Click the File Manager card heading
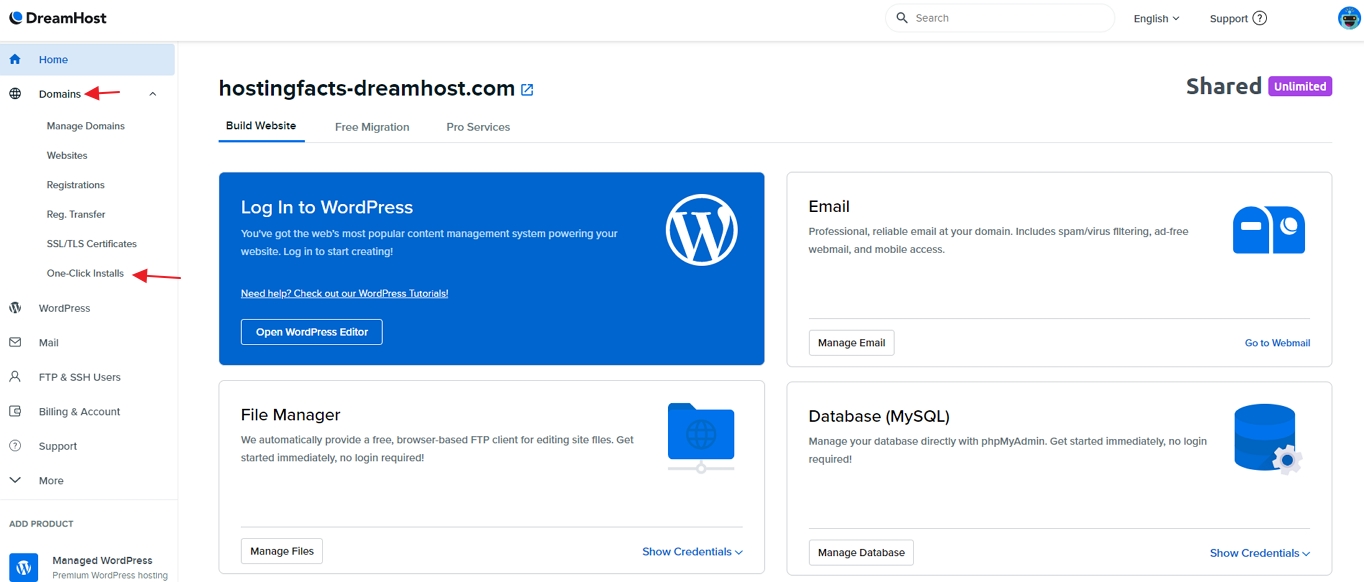The height and width of the screenshot is (582, 1364). pos(291,415)
